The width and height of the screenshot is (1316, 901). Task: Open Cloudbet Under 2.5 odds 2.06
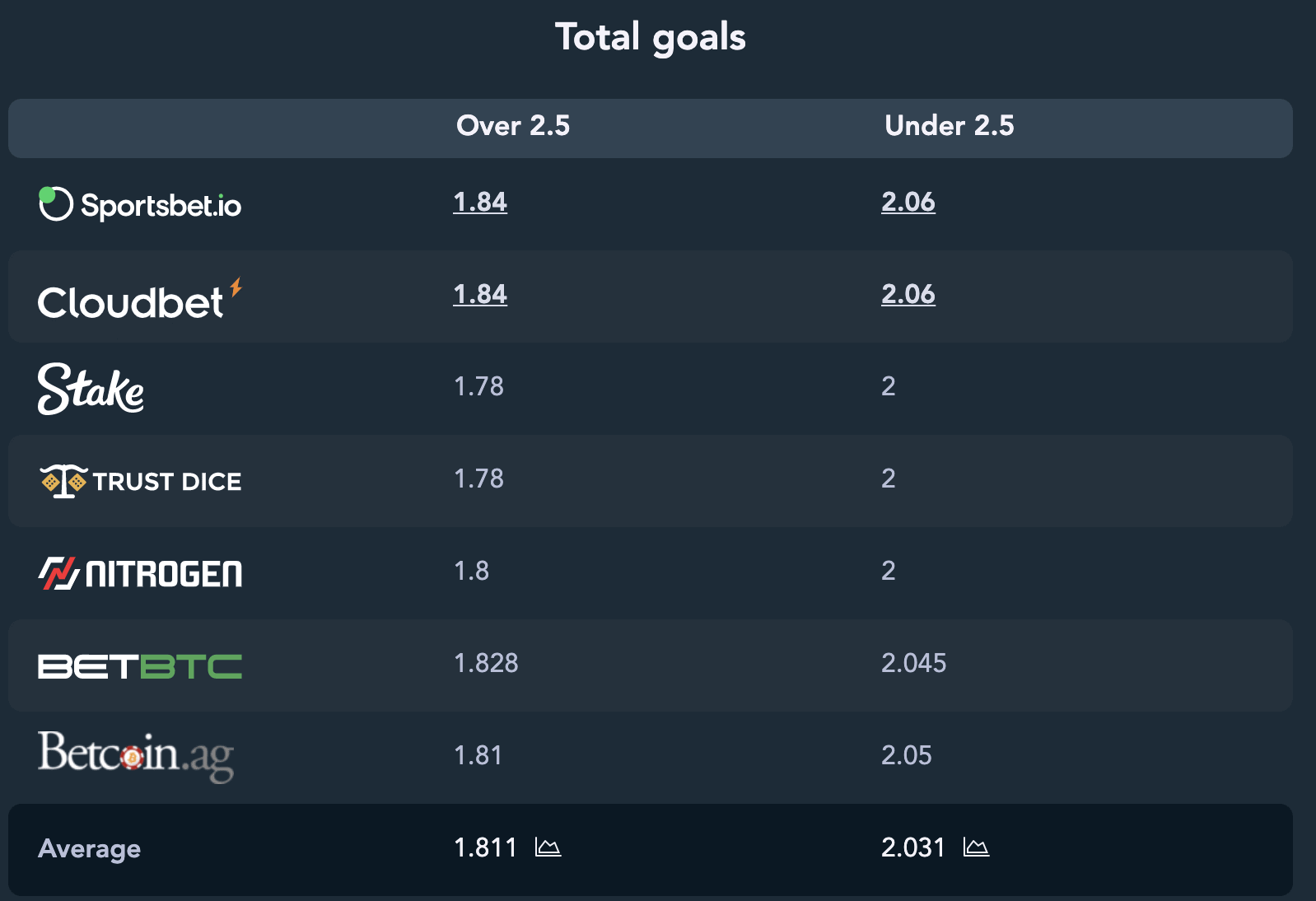(x=908, y=294)
